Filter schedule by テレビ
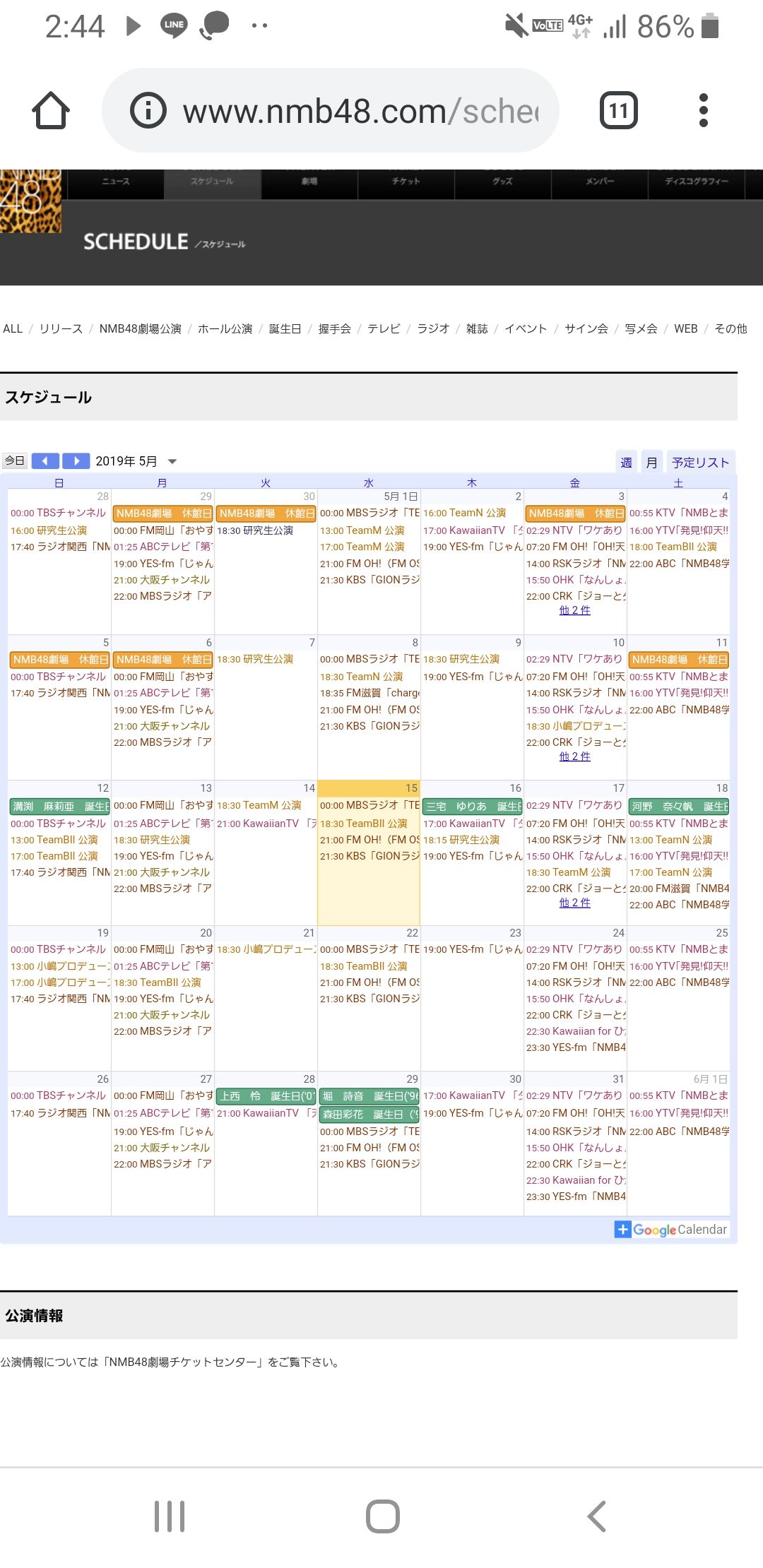Viewport: 763px width, 1568px height. click(384, 329)
